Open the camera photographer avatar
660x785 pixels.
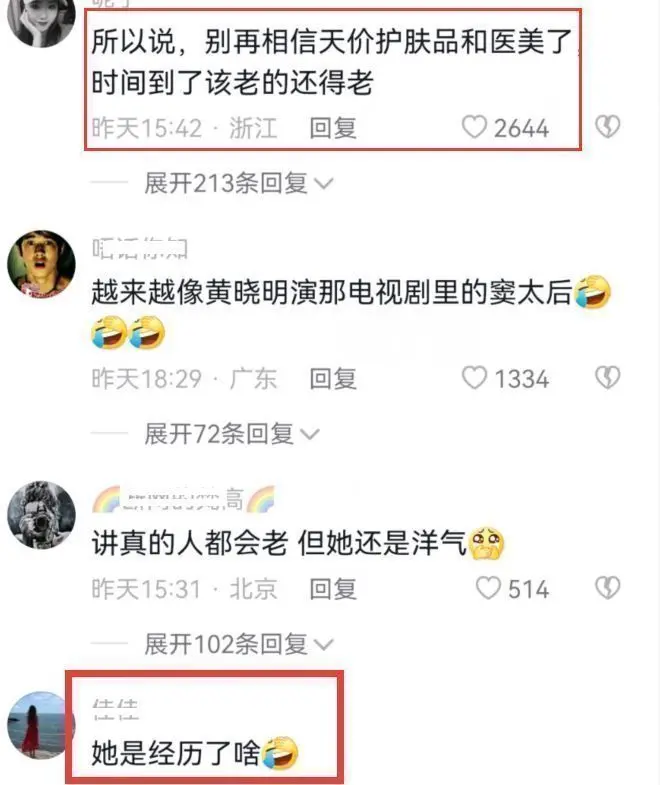(x=41, y=515)
